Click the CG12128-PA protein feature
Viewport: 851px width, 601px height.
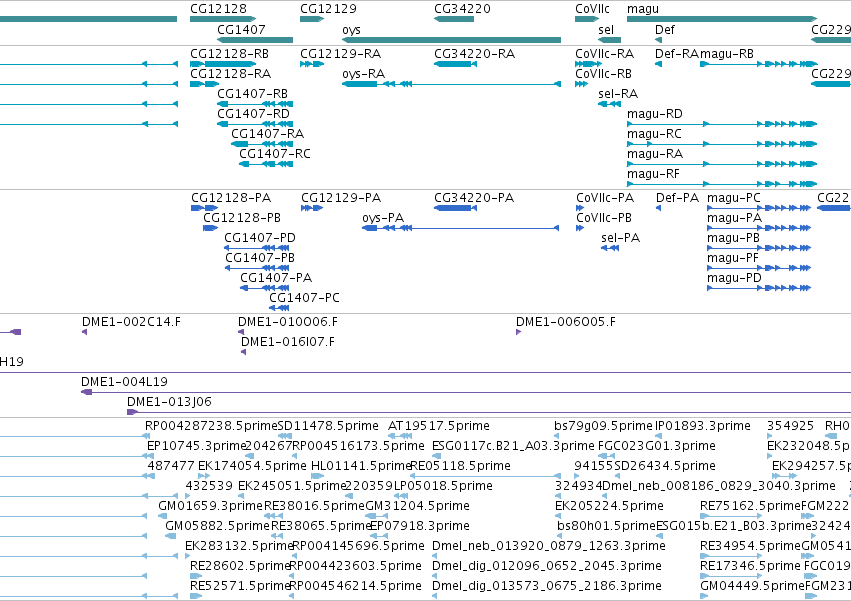point(205,208)
